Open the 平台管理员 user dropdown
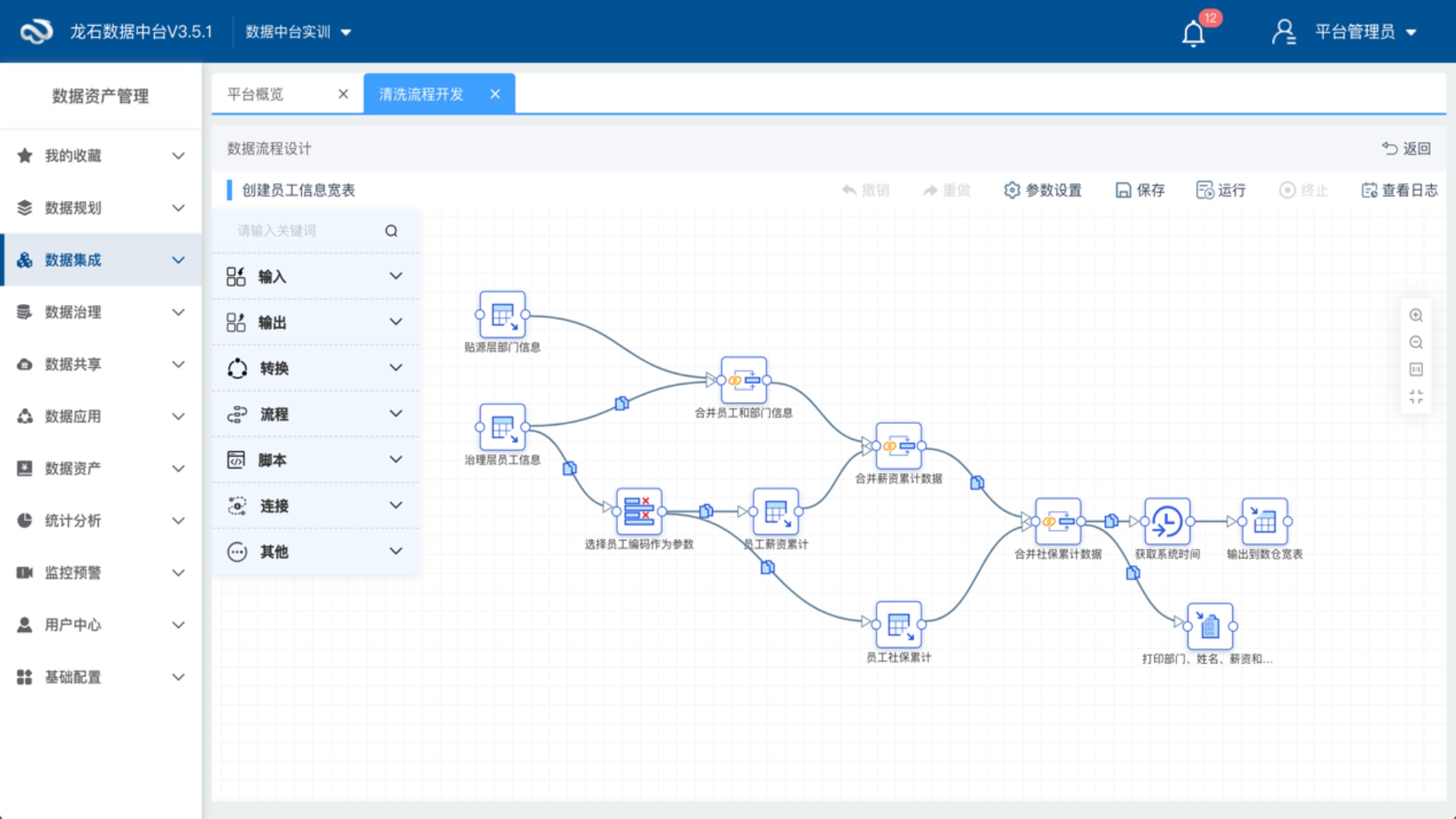This screenshot has height=819, width=1456. point(1365,32)
